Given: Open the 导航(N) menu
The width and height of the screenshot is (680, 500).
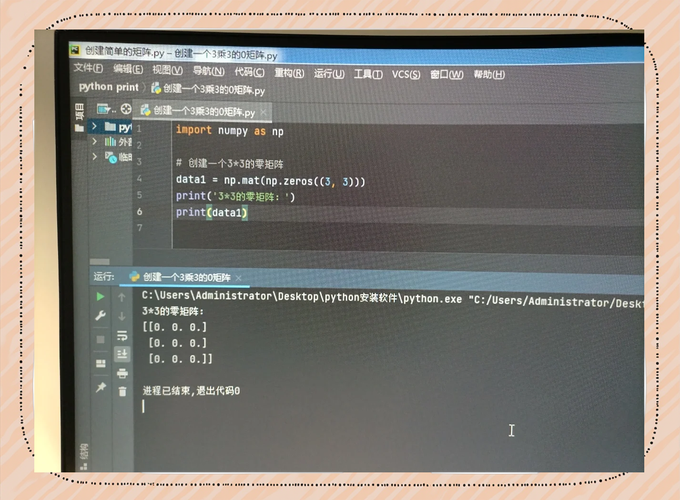Looking at the screenshot, I should pos(209,71).
